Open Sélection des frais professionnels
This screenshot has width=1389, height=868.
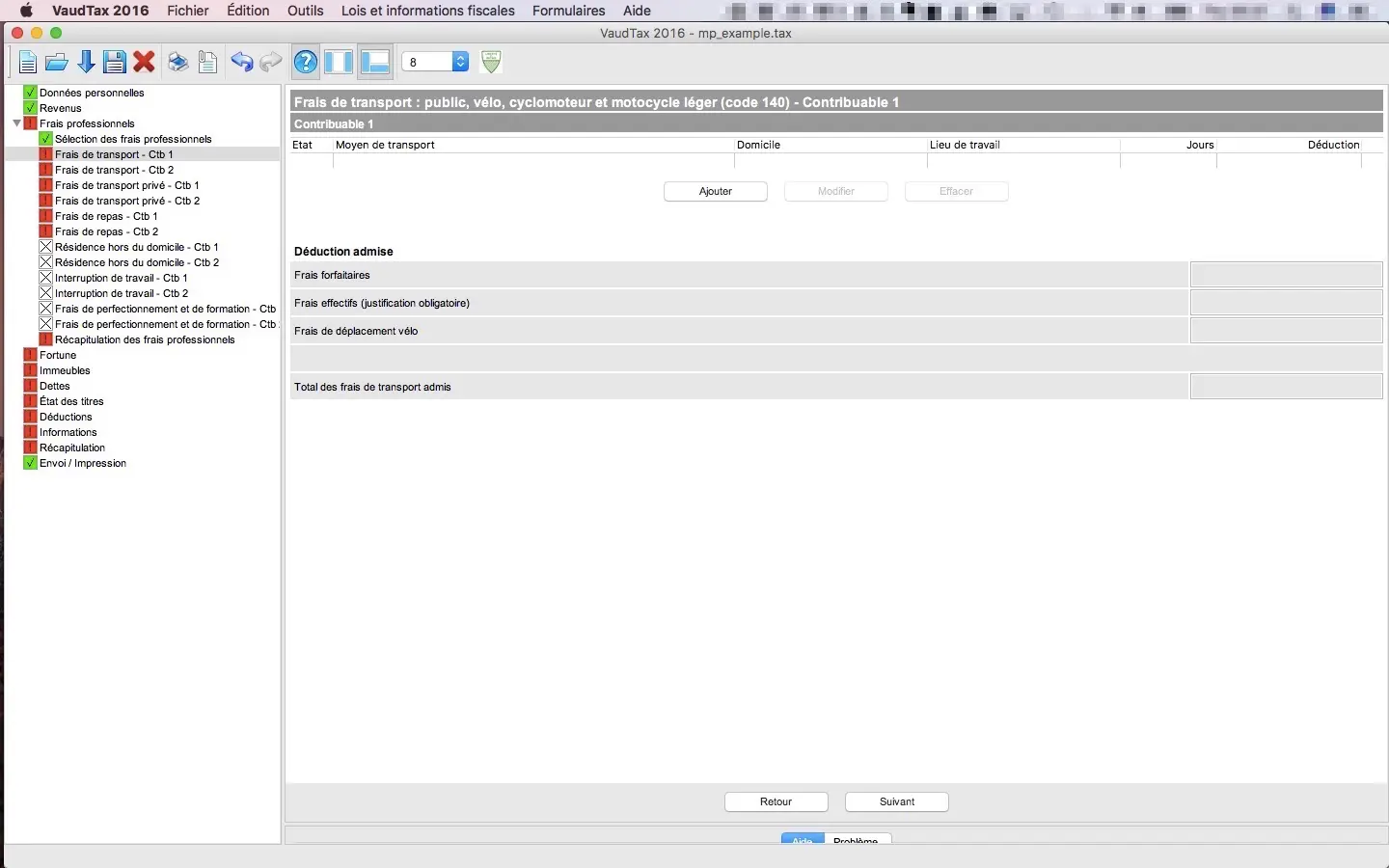133,139
